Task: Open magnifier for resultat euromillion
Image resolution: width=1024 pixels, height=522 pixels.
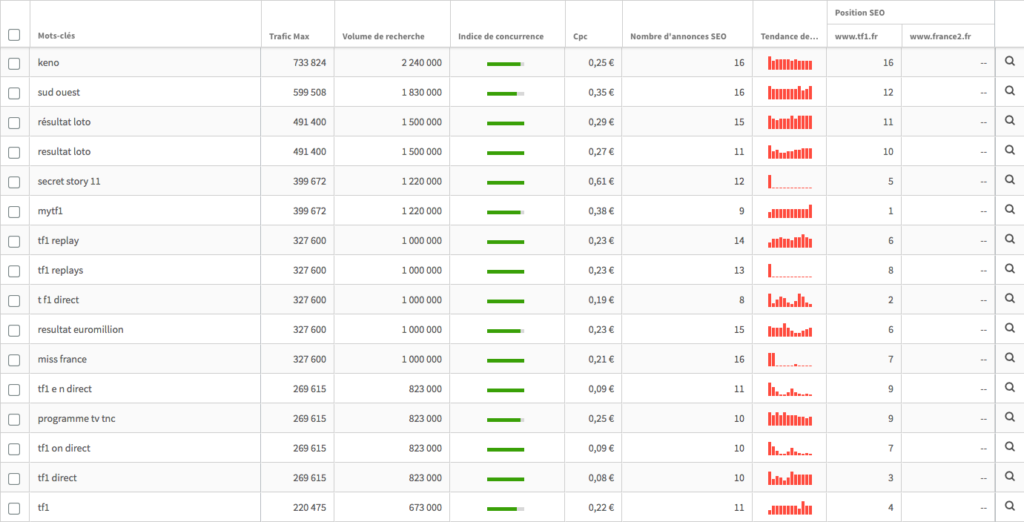Action: click(x=1009, y=329)
